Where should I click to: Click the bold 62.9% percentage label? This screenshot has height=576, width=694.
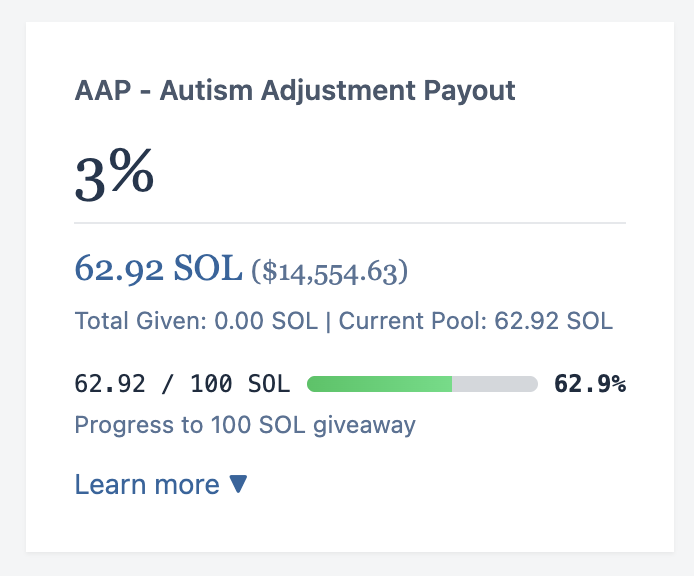(x=590, y=384)
